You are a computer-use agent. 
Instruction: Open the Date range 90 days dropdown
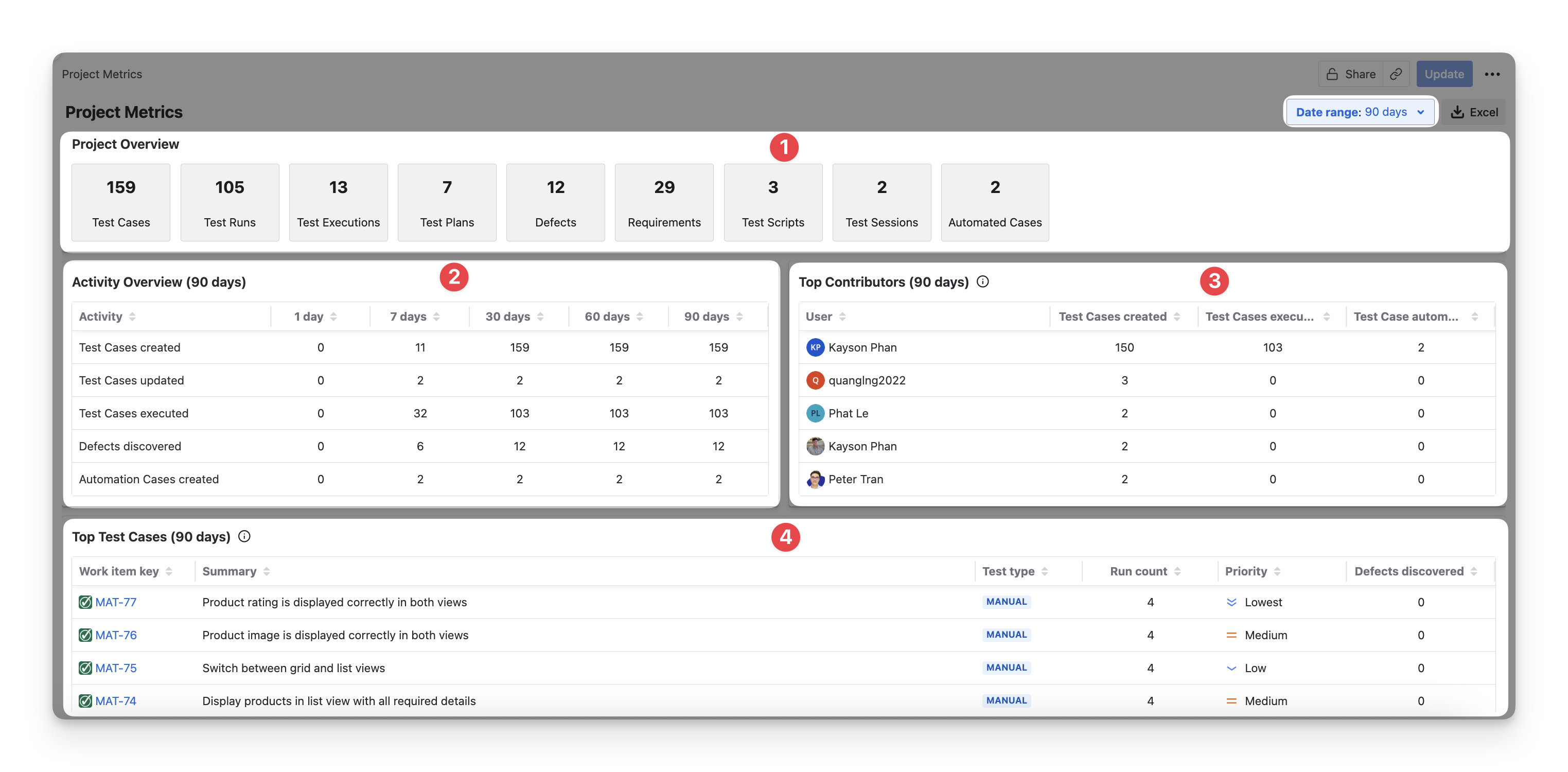[x=1360, y=112]
